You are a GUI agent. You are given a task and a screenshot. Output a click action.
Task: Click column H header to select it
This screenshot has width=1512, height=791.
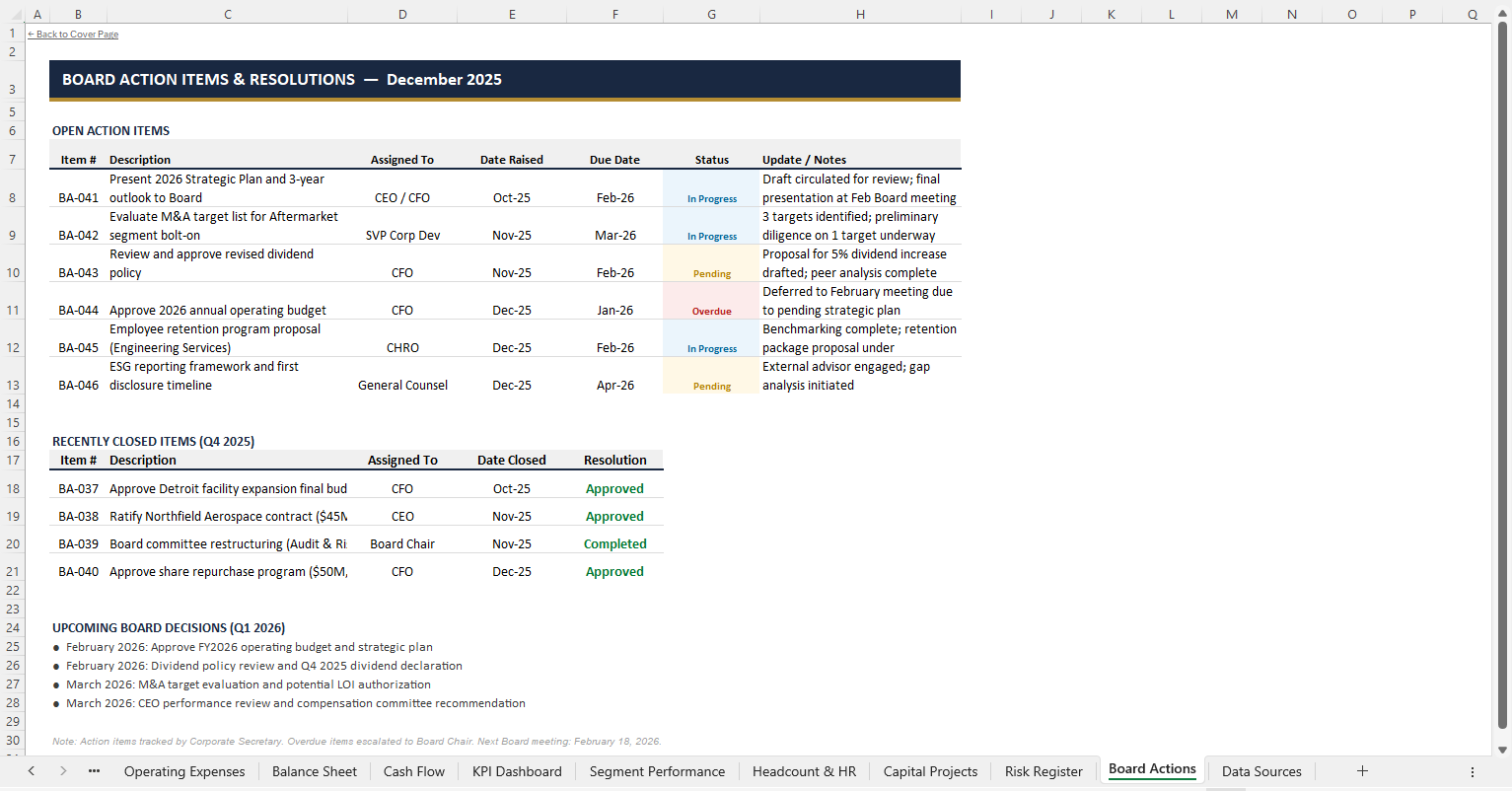click(x=859, y=14)
